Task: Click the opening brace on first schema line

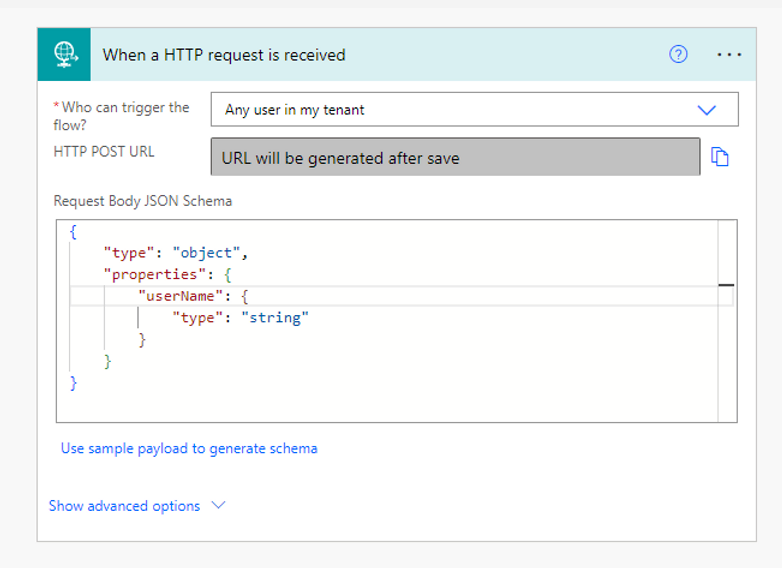Action: point(73,231)
